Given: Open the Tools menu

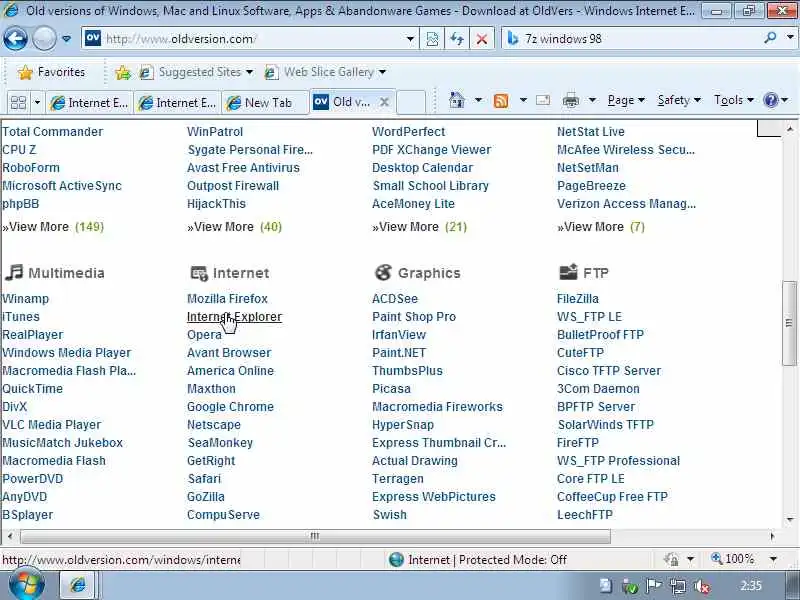Looking at the screenshot, I should (734, 100).
